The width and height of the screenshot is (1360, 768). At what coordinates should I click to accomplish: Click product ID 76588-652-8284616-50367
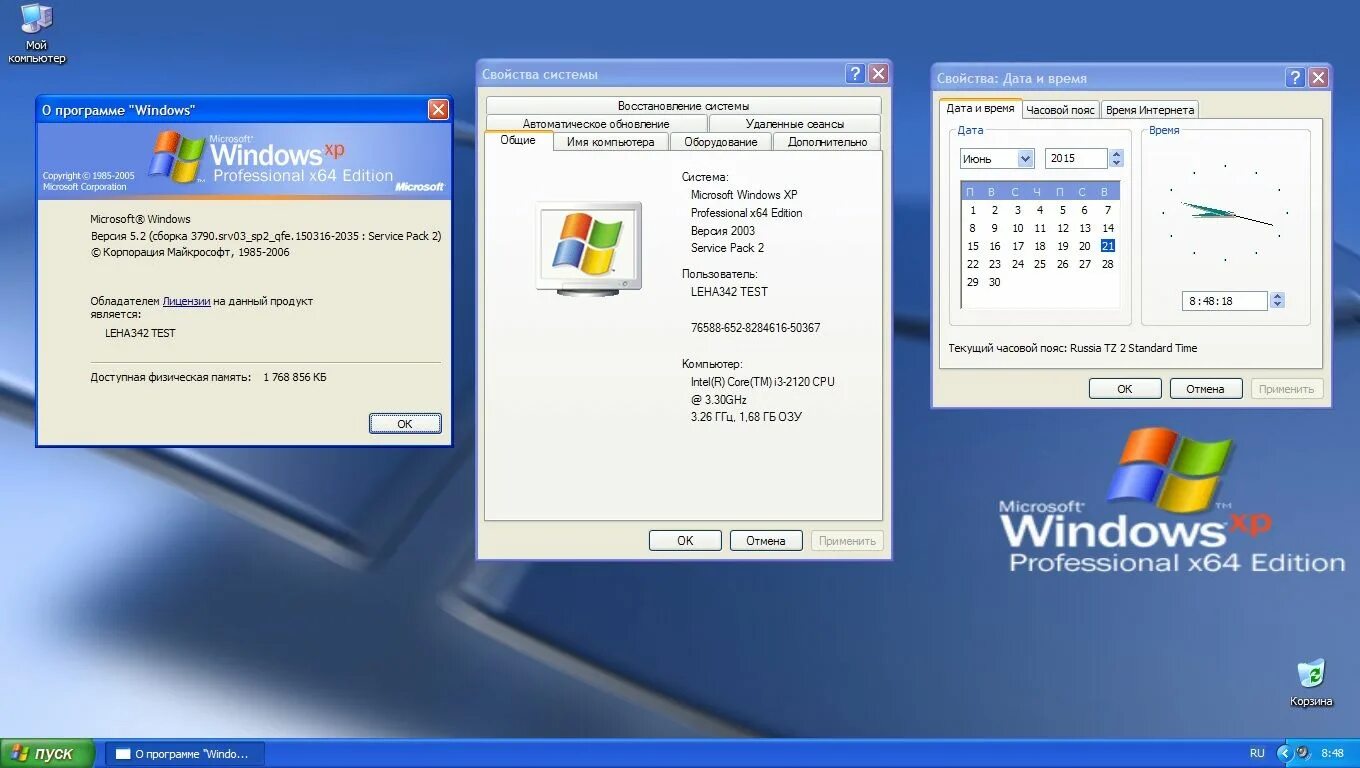[755, 328]
